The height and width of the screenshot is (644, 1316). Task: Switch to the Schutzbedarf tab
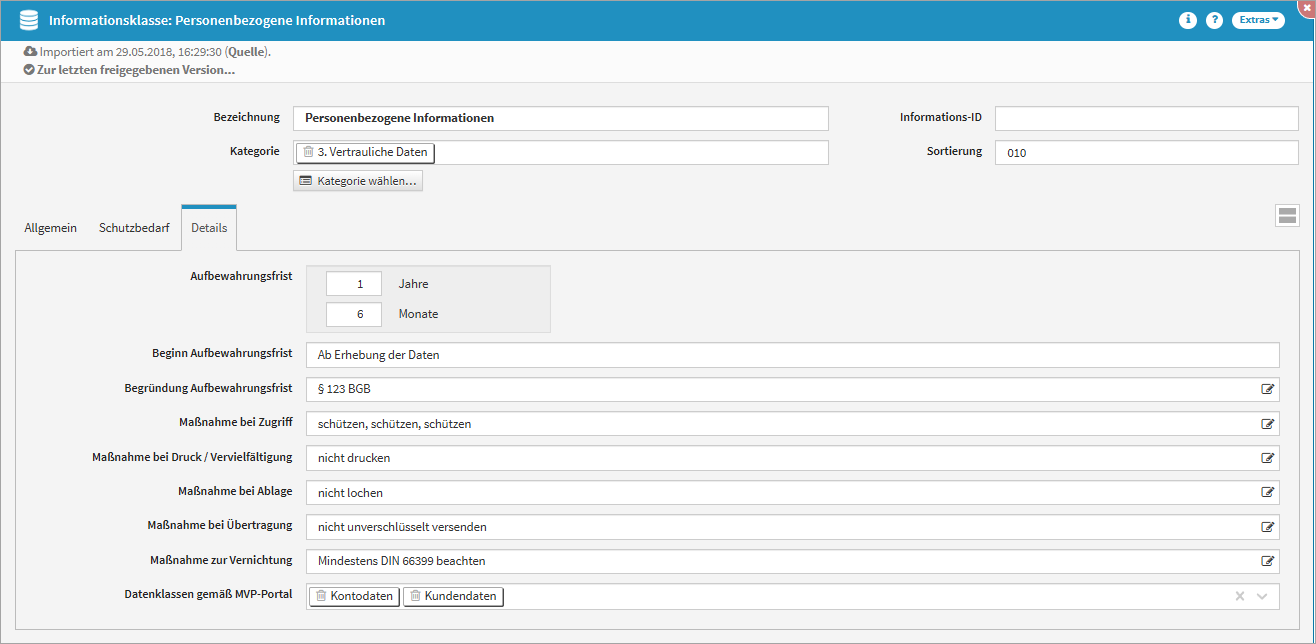(x=134, y=228)
